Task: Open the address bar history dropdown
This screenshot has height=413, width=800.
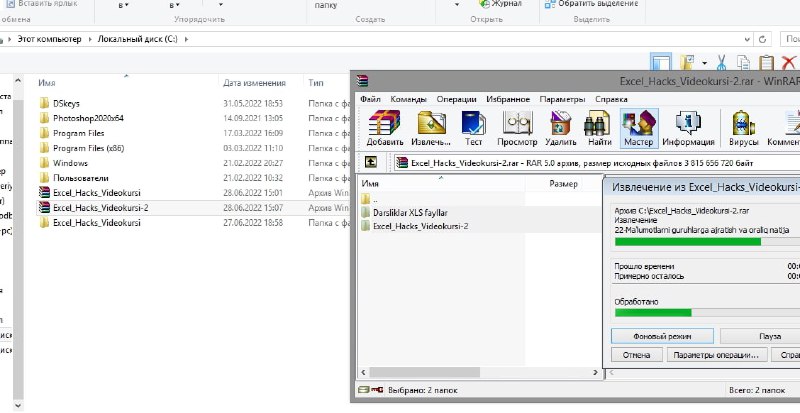Action: pyautogui.click(x=747, y=39)
